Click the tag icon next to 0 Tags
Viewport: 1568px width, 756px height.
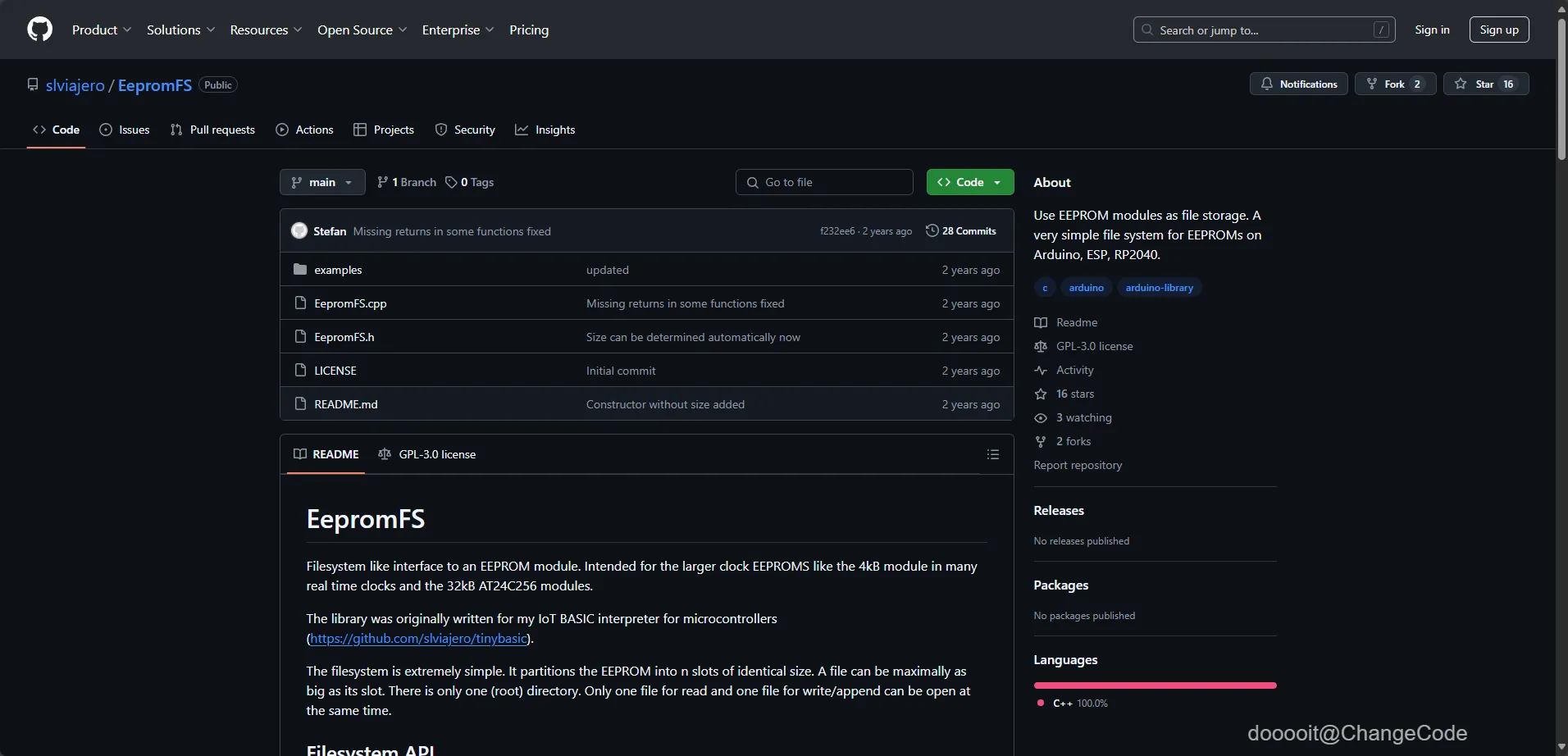[451, 182]
